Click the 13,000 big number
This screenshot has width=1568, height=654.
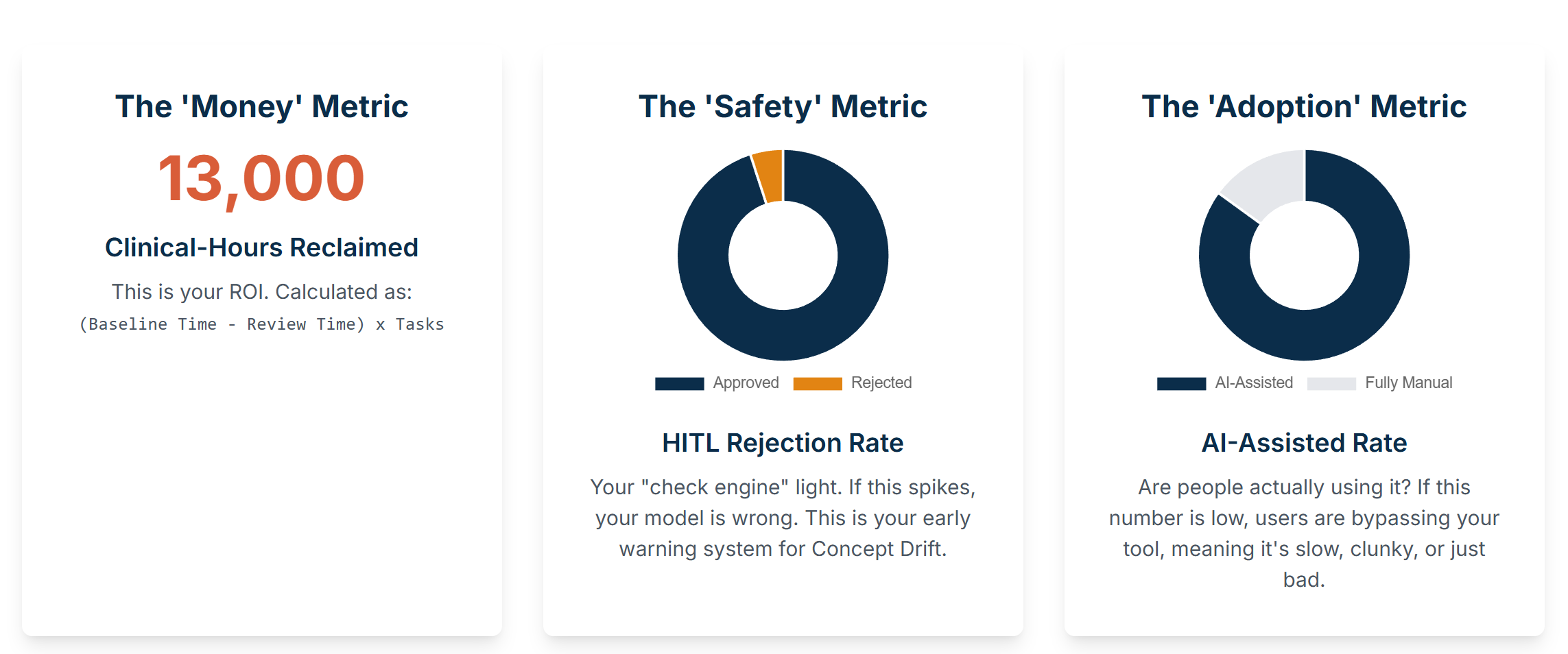coord(261,178)
